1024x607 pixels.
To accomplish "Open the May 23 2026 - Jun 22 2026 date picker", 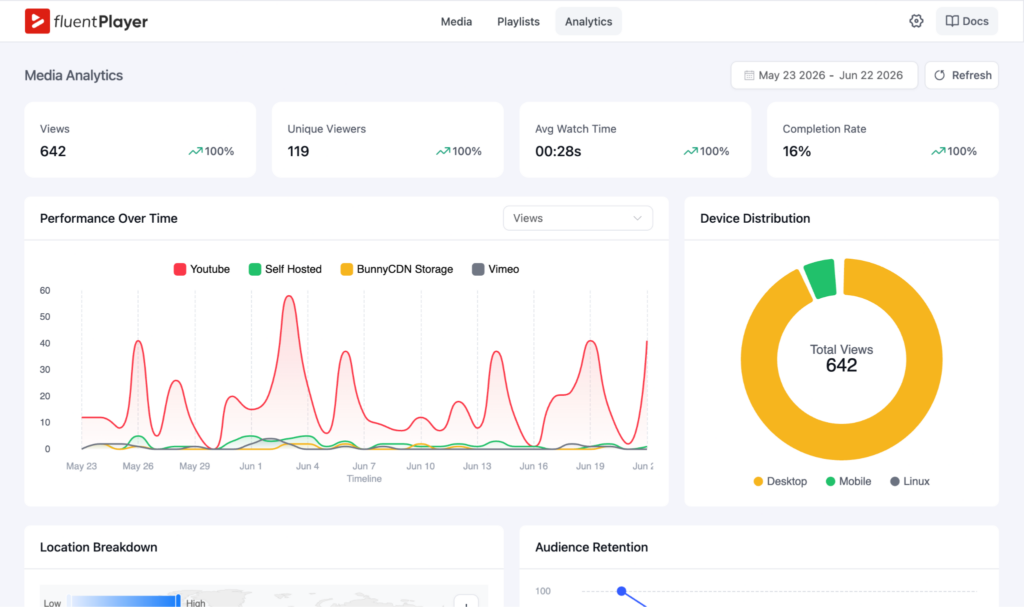I will [824, 75].
